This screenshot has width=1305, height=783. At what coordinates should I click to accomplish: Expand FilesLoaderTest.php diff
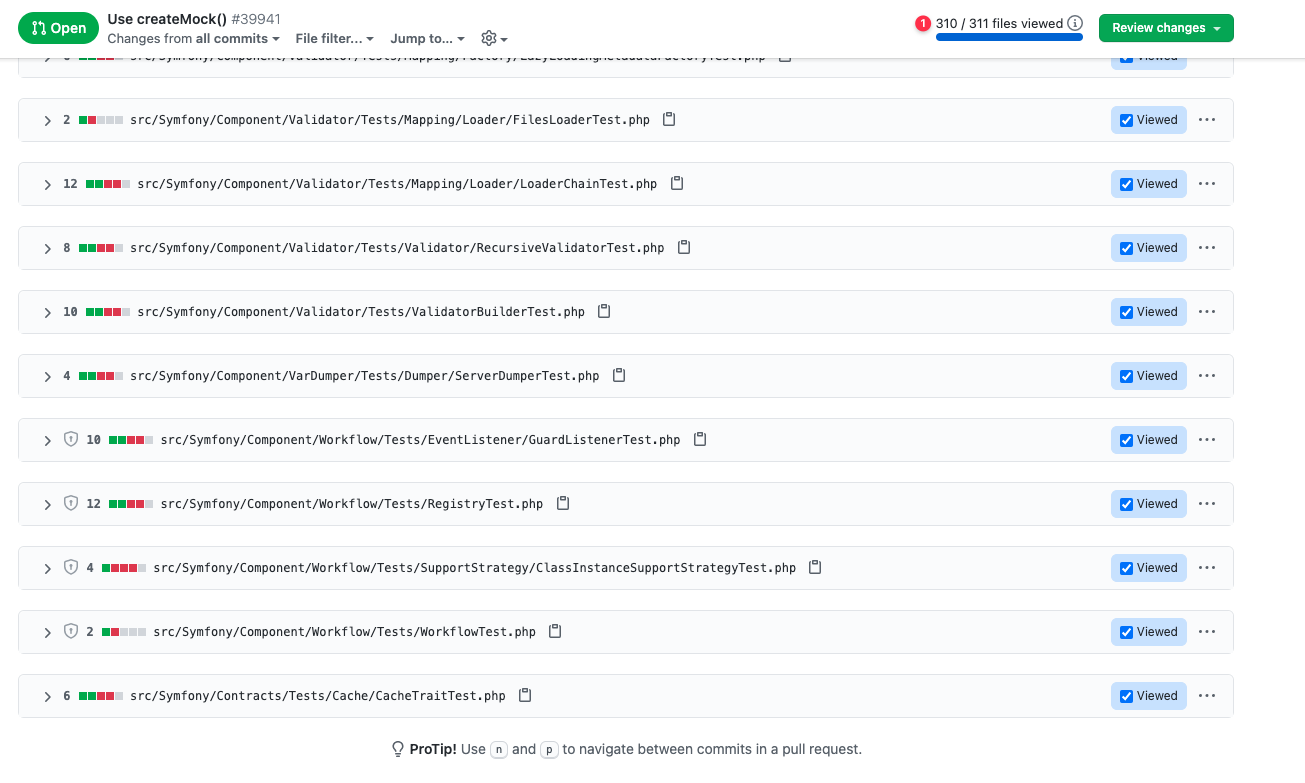click(x=47, y=120)
